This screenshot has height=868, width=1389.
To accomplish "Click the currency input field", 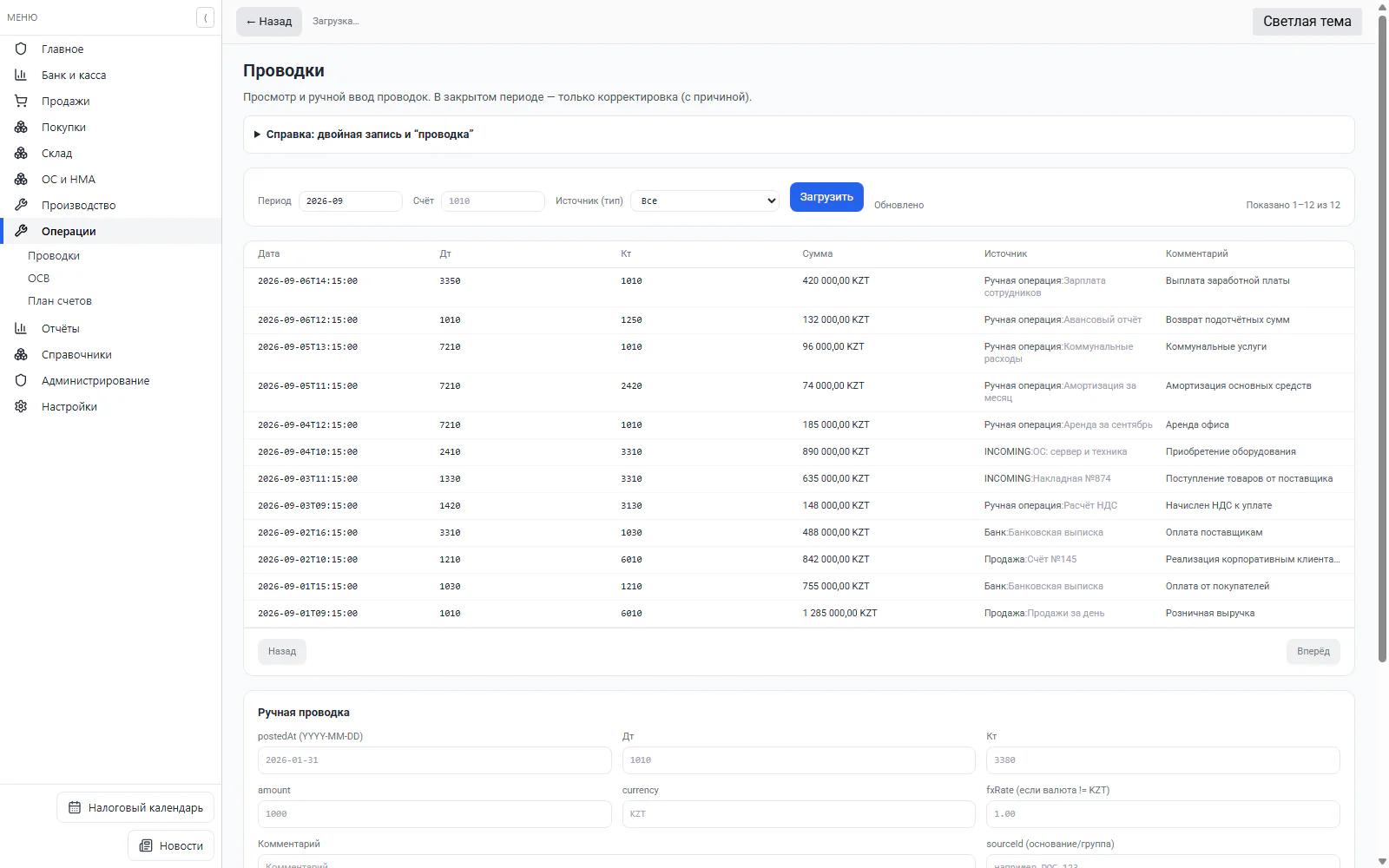I will 799,814.
